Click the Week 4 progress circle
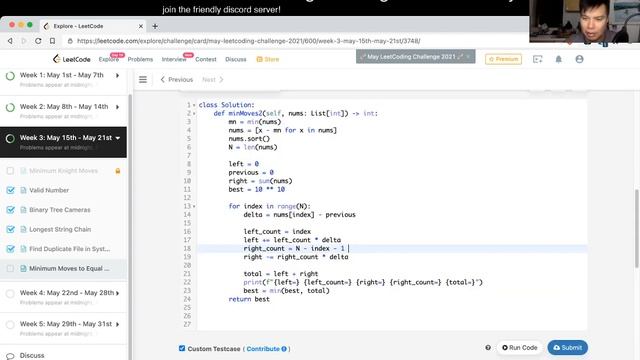This screenshot has height=360, width=640. (11, 293)
